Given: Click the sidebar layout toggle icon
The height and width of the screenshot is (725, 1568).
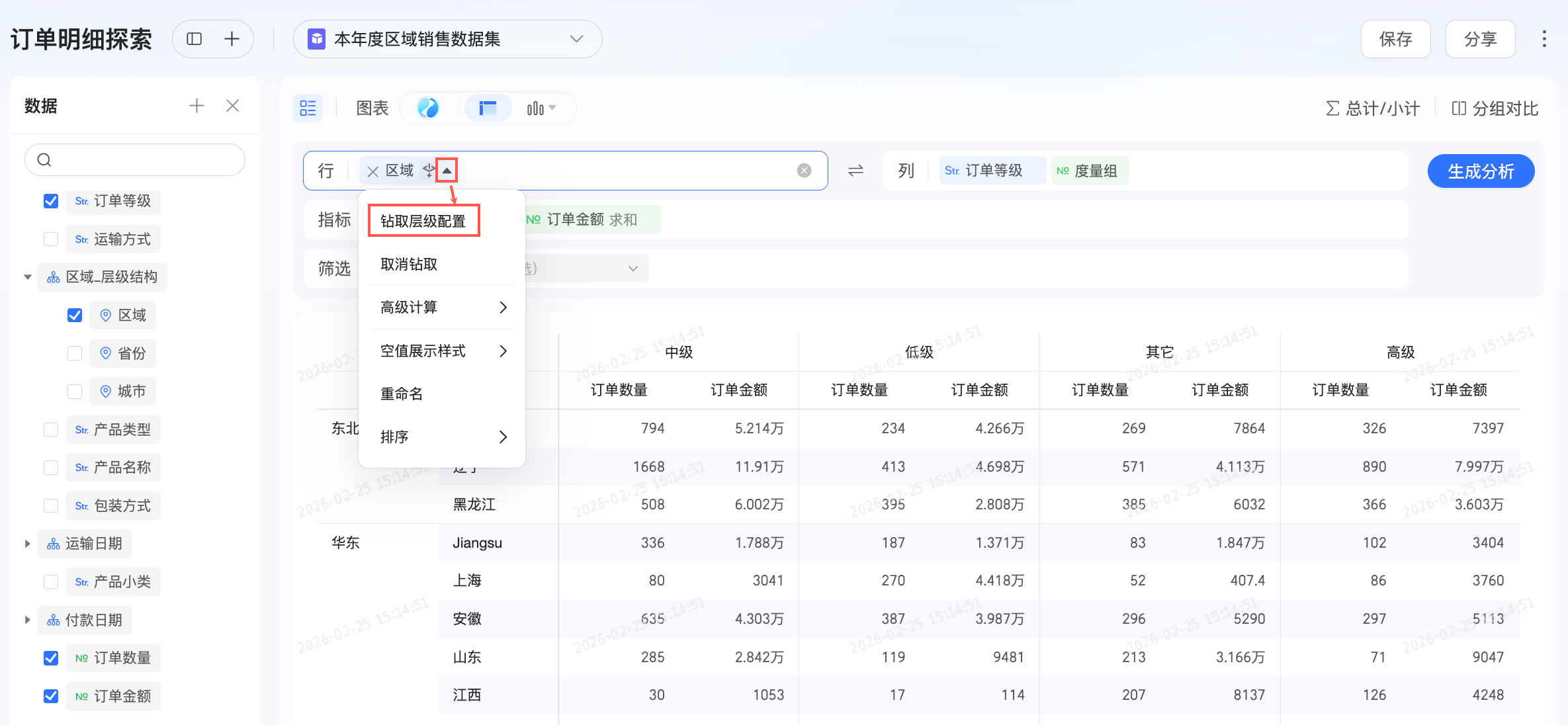Looking at the screenshot, I should [x=194, y=39].
